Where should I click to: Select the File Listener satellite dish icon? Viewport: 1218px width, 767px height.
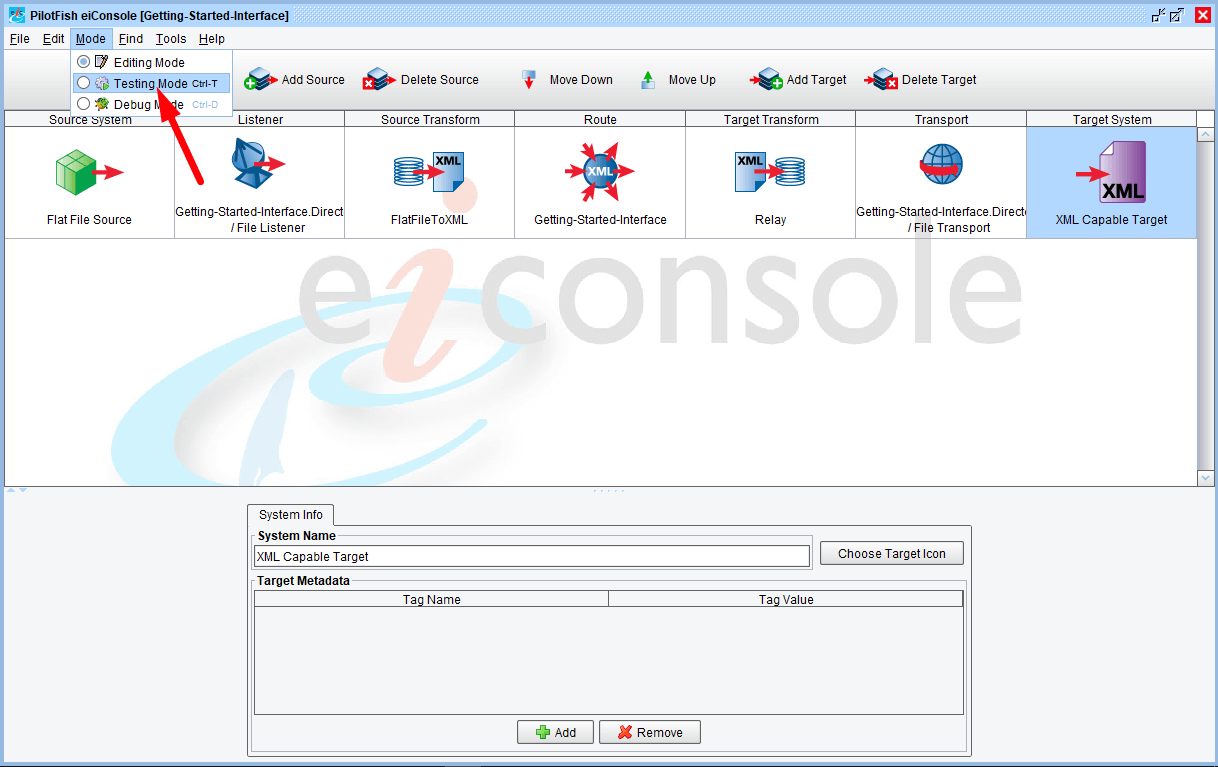tap(259, 163)
